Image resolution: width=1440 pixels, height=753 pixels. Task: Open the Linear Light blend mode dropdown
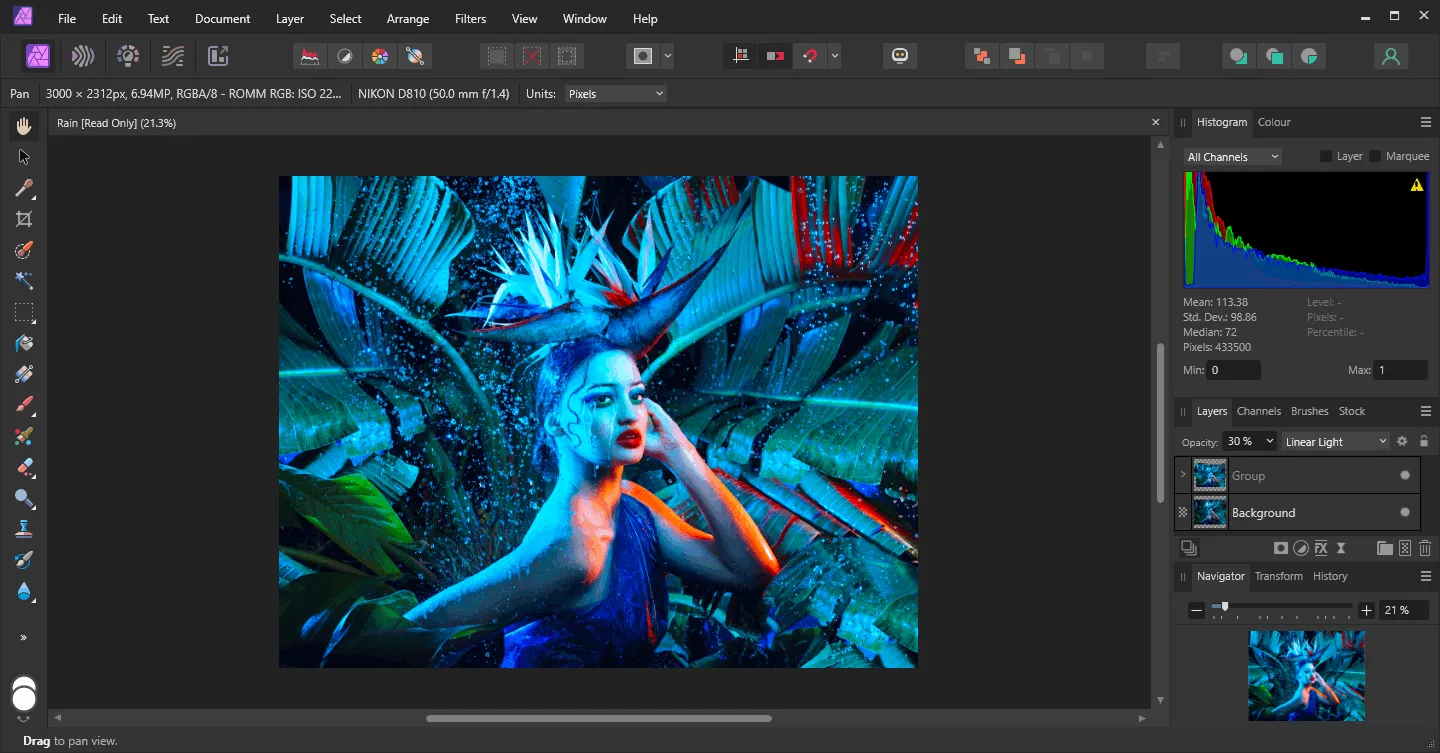click(x=1336, y=441)
